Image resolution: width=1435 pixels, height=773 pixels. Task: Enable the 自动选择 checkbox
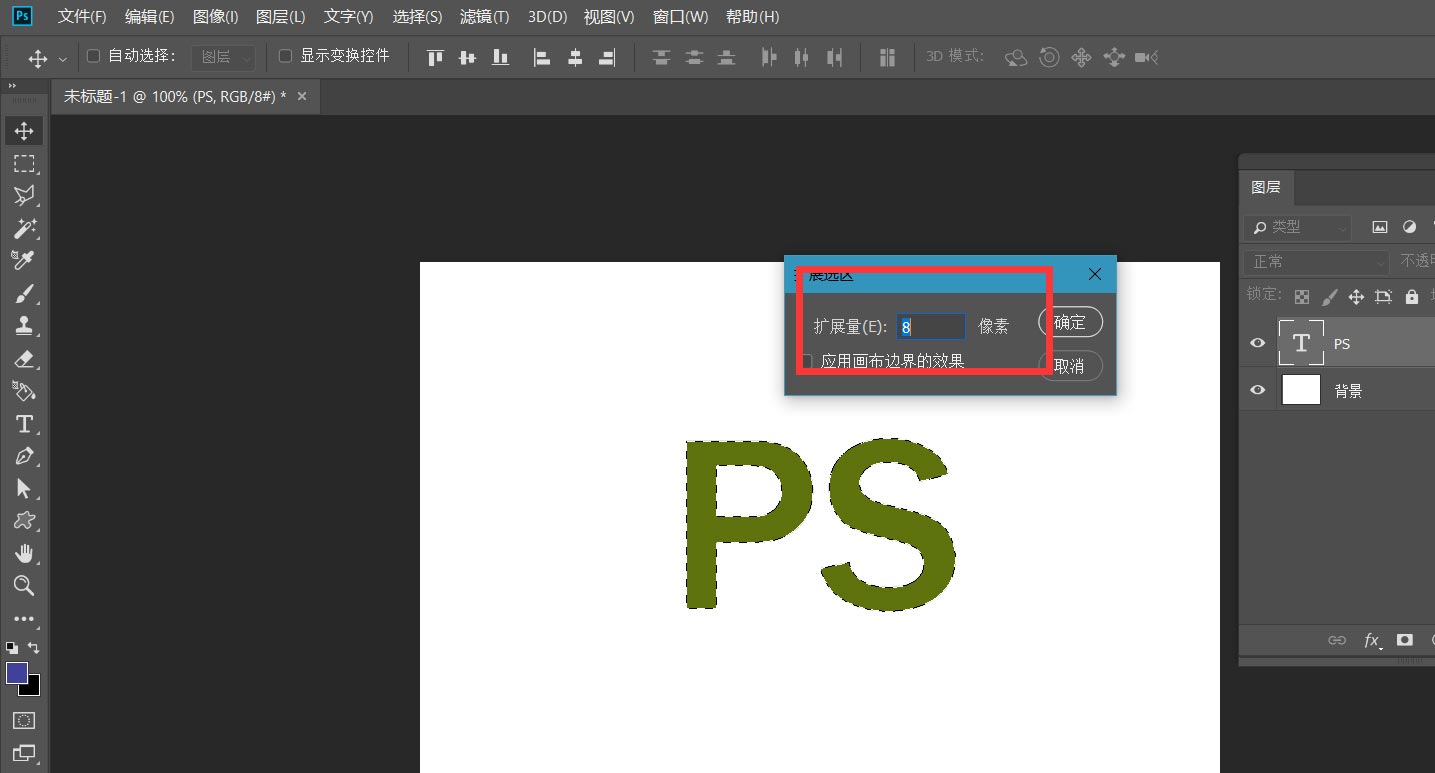pos(93,56)
